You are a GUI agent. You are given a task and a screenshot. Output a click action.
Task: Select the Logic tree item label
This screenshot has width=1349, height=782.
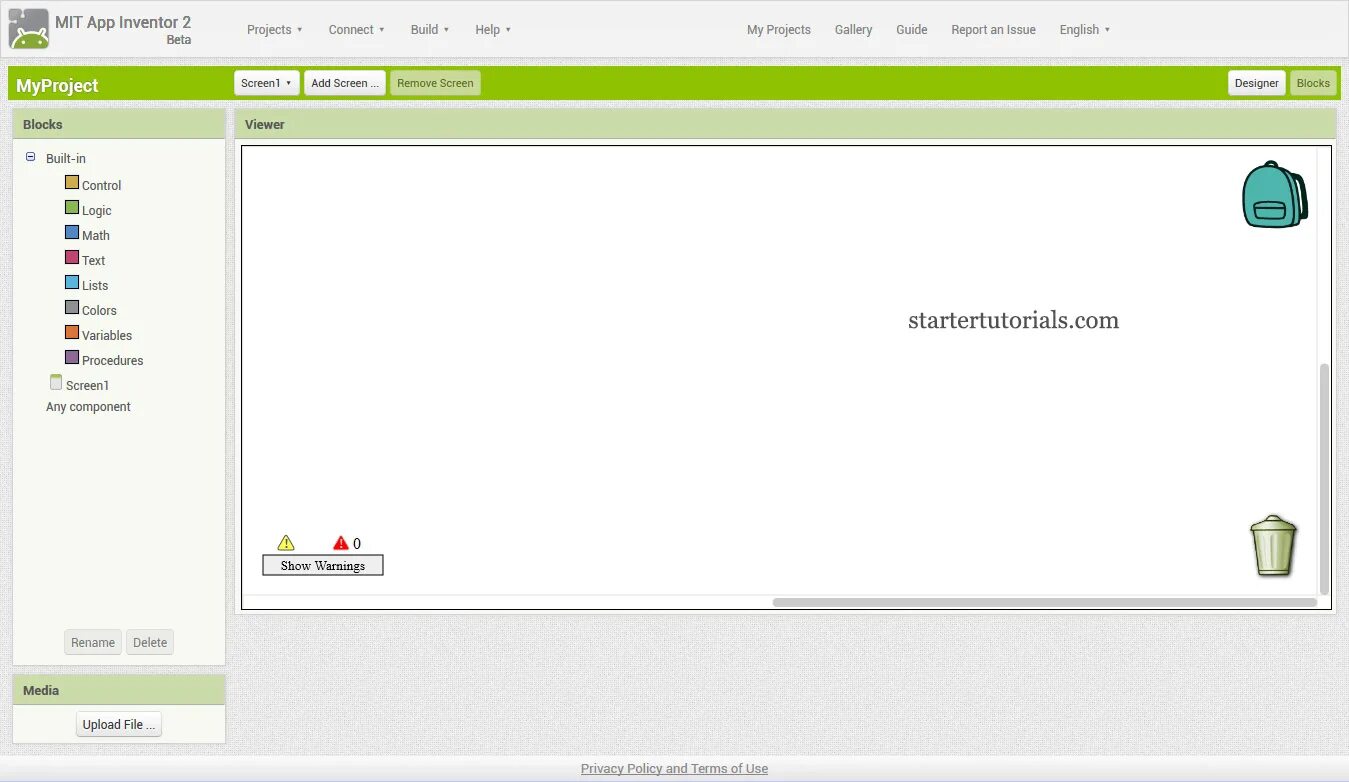[x=97, y=210]
